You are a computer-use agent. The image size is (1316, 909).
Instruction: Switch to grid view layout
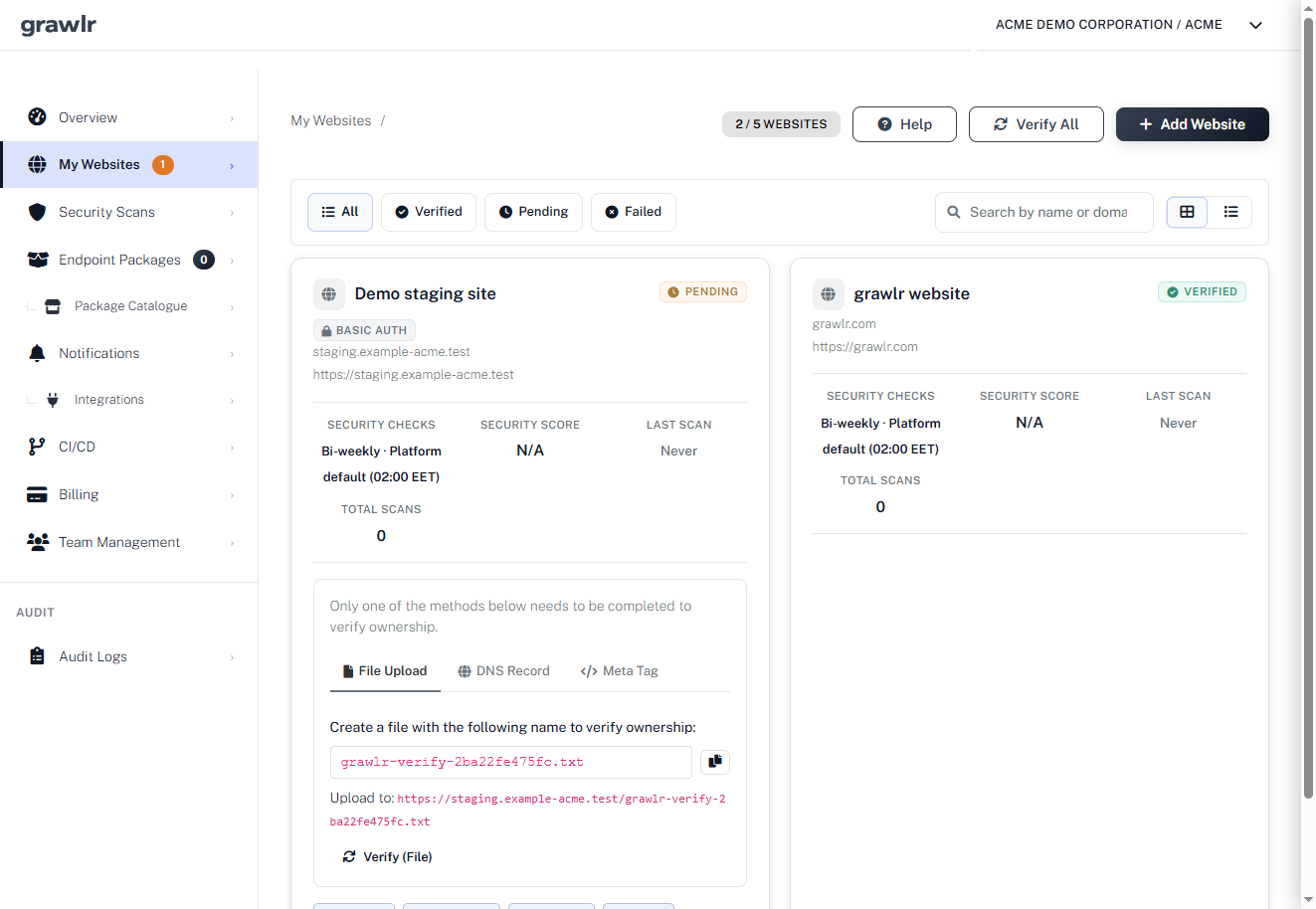click(x=1187, y=212)
